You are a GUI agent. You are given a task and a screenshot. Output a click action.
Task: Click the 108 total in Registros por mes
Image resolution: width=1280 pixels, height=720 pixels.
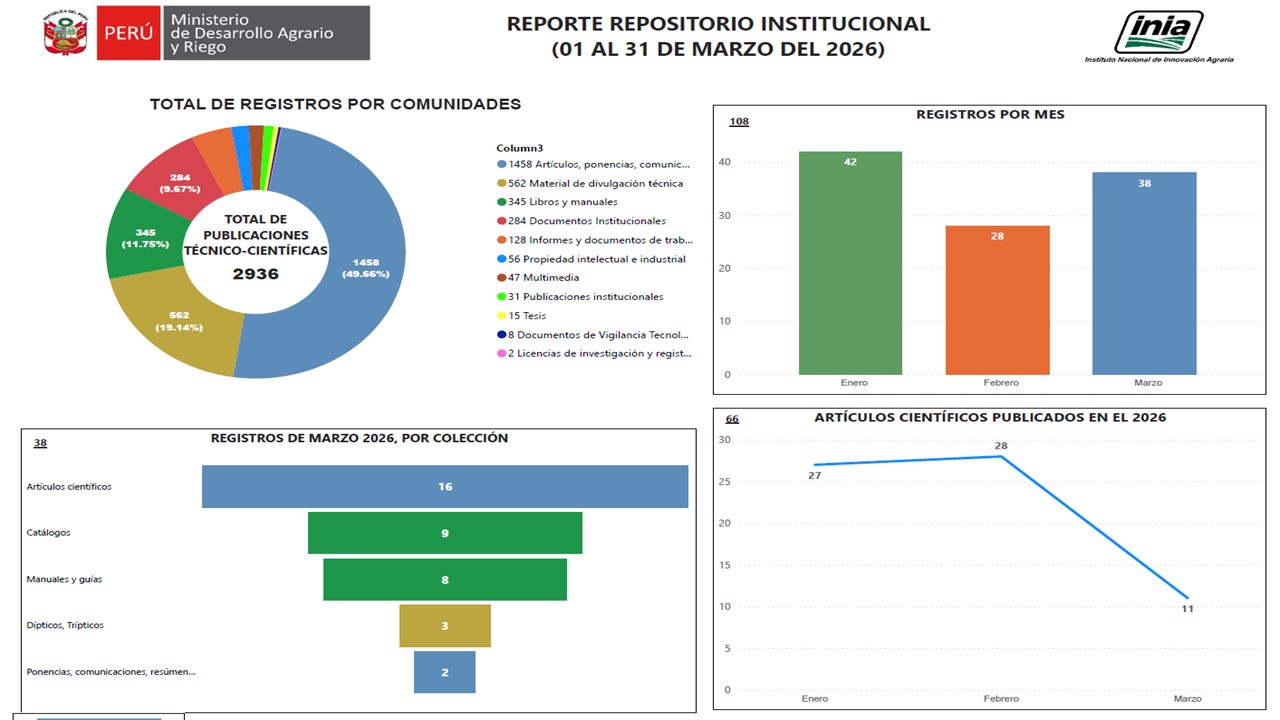point(739,122)
